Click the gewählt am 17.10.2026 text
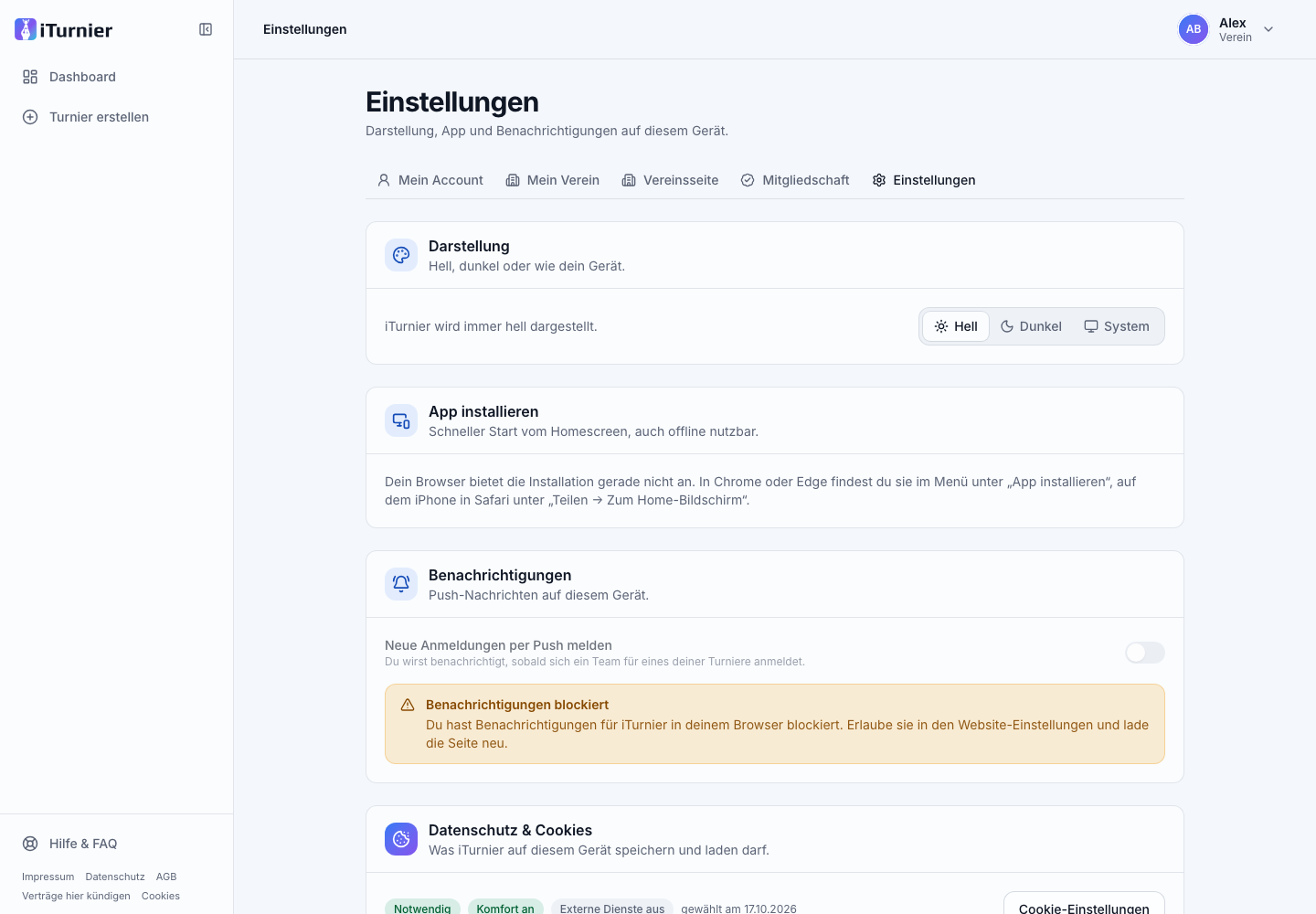This screenshot has height=914, width=1316. (x=738, y=909)
